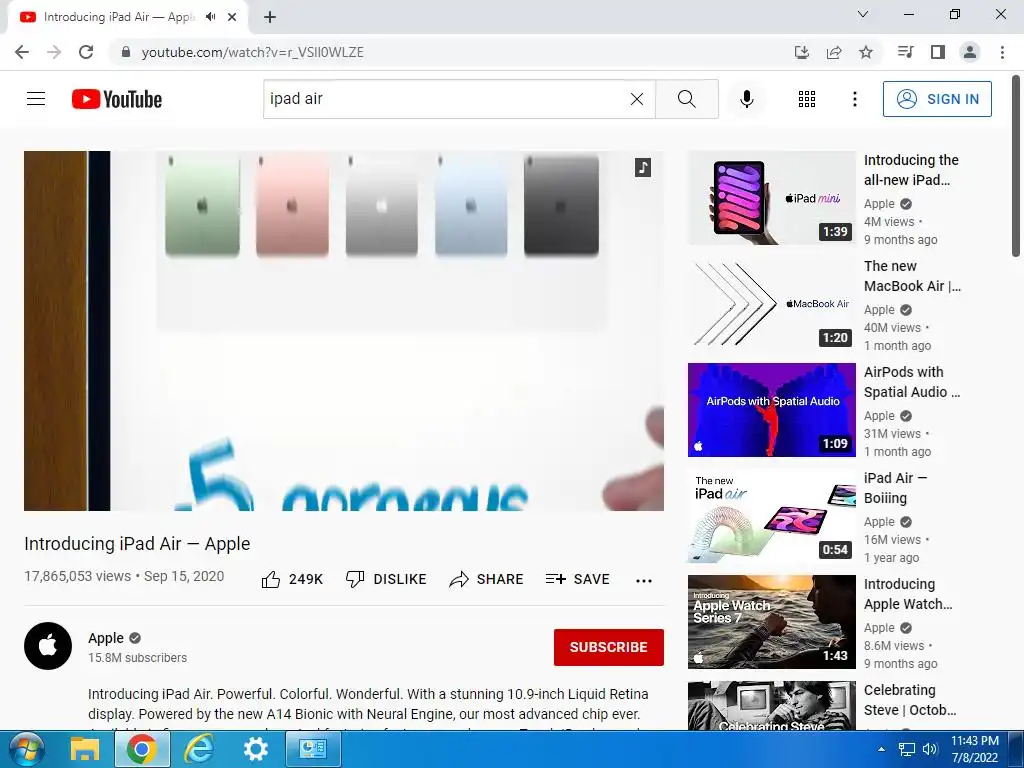The width and height of the screenshot is (1024, 768).
Task: Open the SHARE option
Action: click(x=487, y=579)
